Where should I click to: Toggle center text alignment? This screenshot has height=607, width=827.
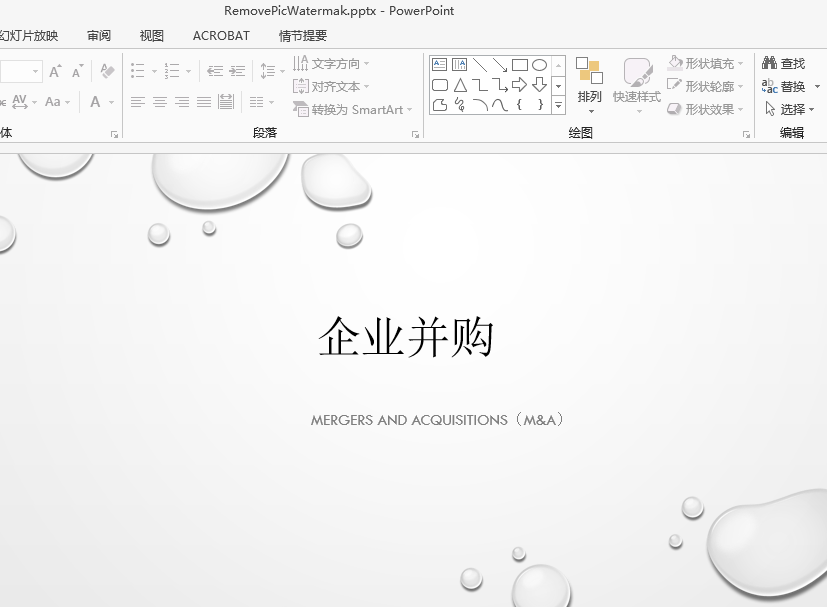pos(160,101)
